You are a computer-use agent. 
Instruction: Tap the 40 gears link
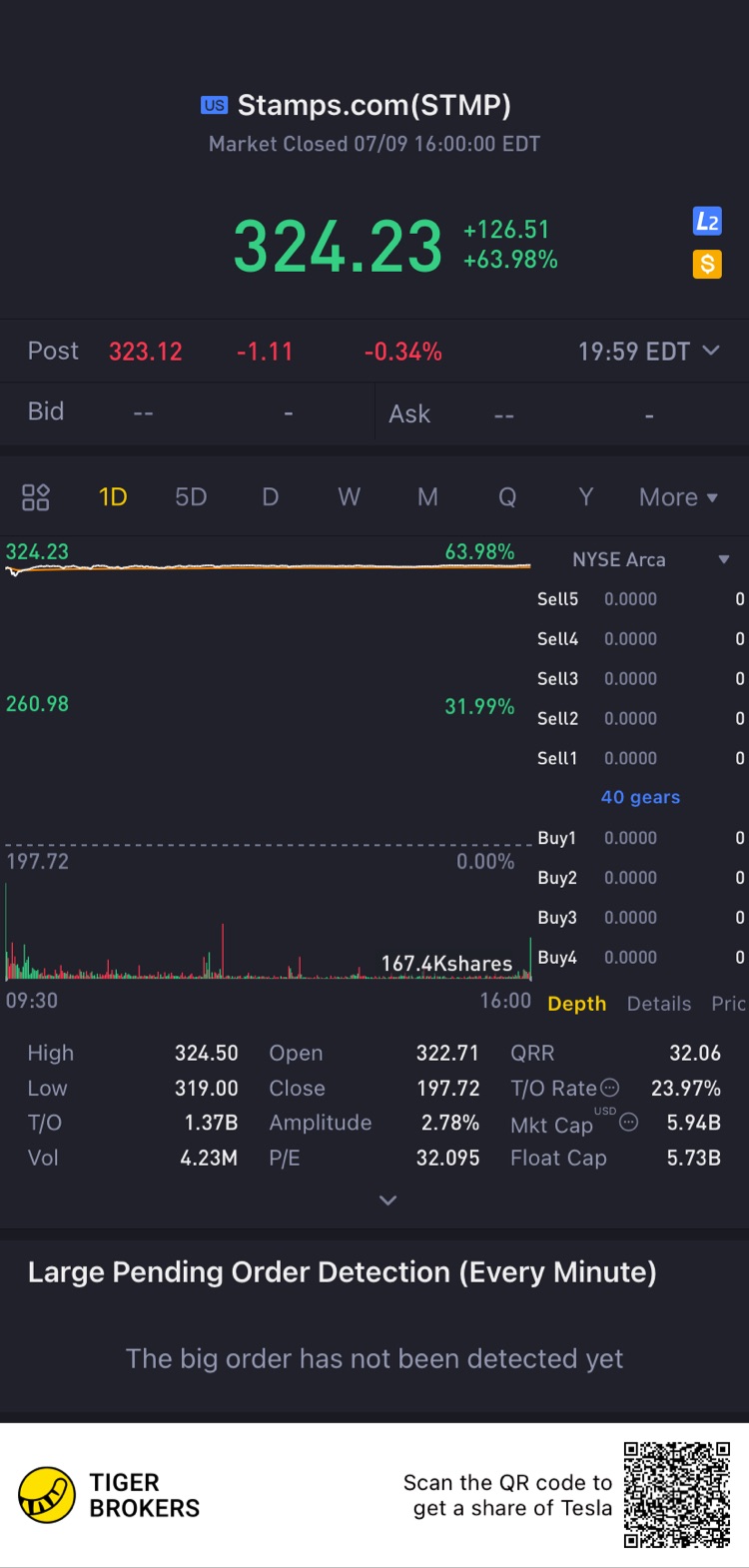point(640,797)
